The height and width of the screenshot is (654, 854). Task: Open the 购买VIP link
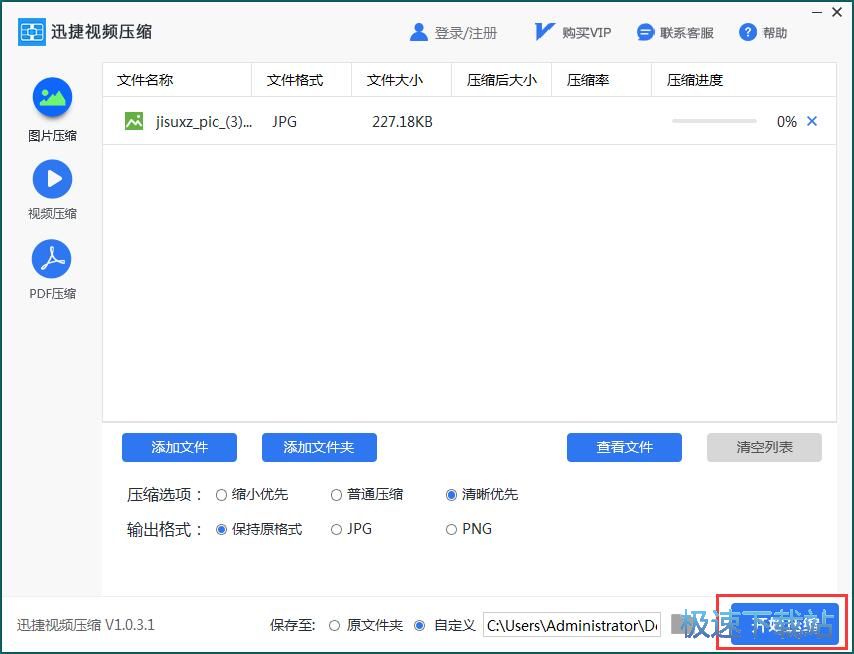[x=587, y=33]
